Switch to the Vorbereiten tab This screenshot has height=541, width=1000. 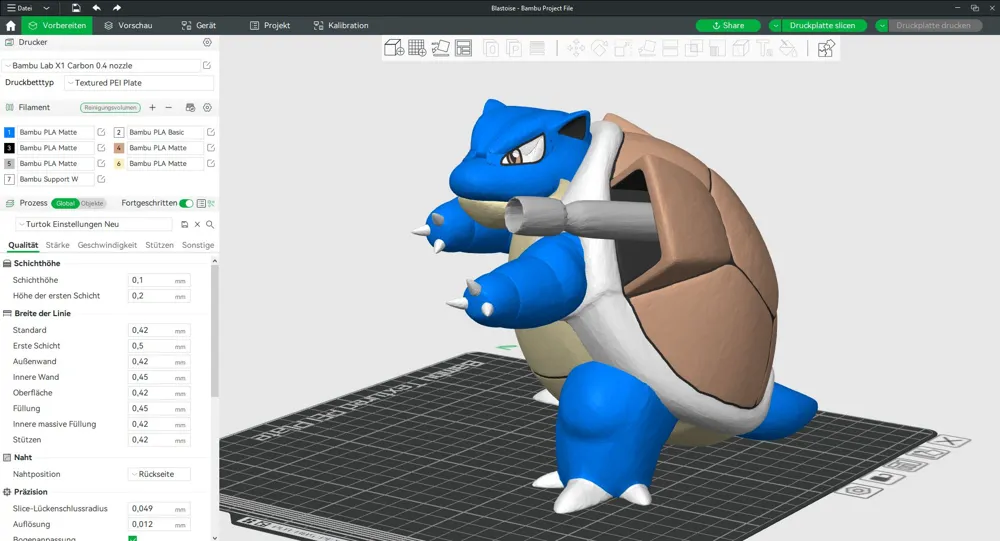(x=57, y=26)
